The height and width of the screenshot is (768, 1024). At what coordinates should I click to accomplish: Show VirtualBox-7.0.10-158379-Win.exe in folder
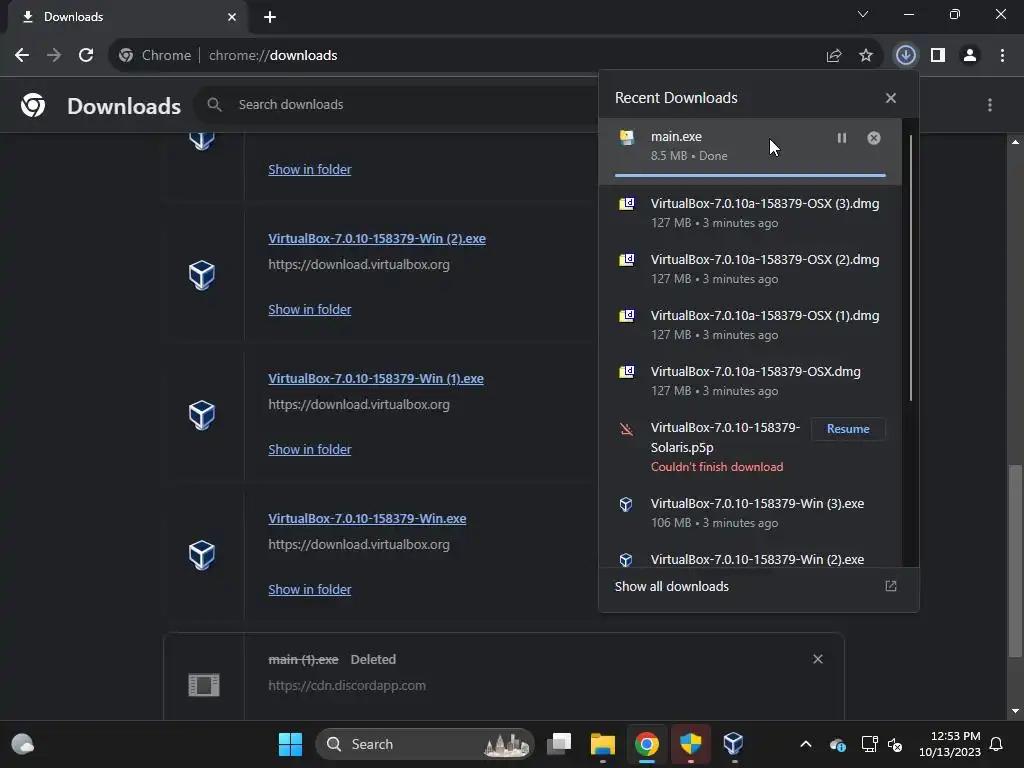(x=310, y=589)
